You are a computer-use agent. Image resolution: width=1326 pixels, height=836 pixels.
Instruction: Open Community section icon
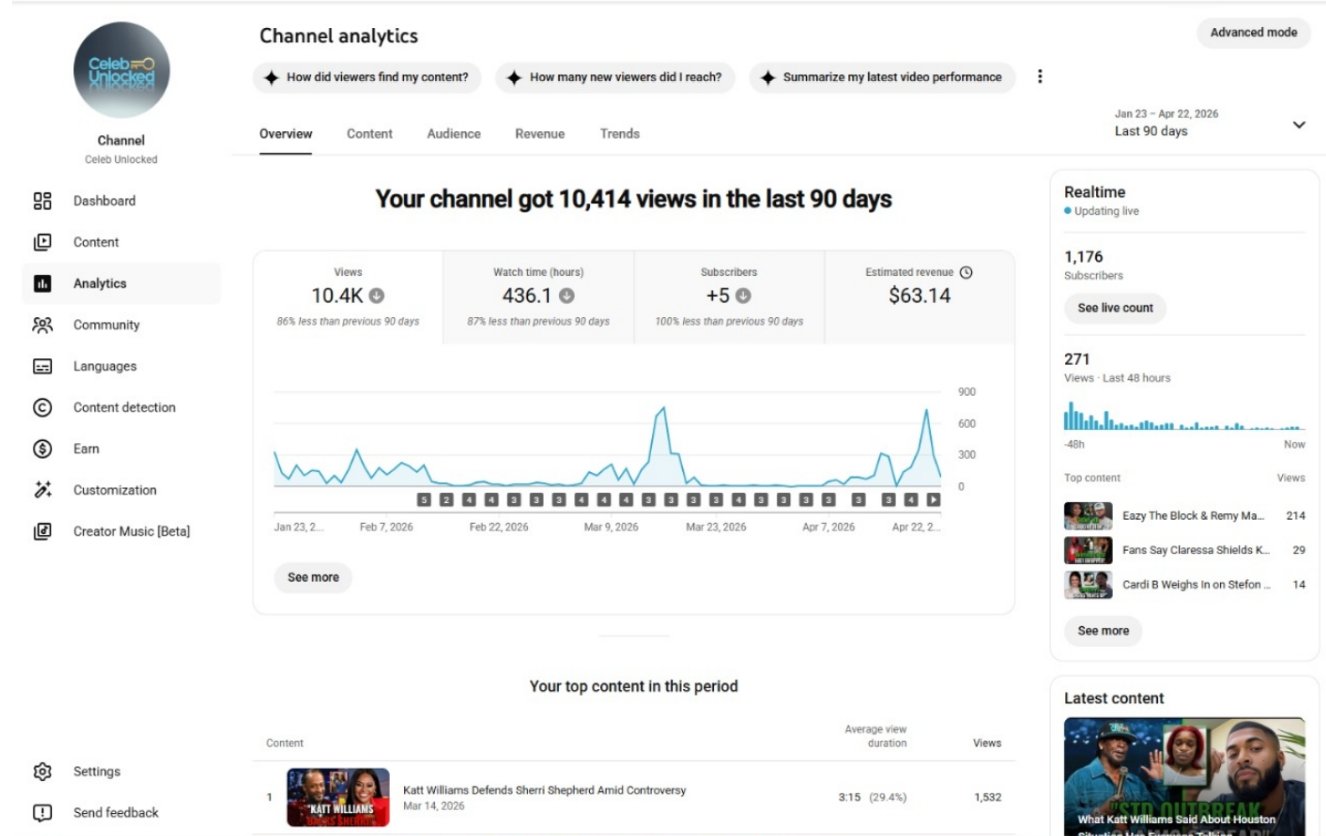pos(42,325)
